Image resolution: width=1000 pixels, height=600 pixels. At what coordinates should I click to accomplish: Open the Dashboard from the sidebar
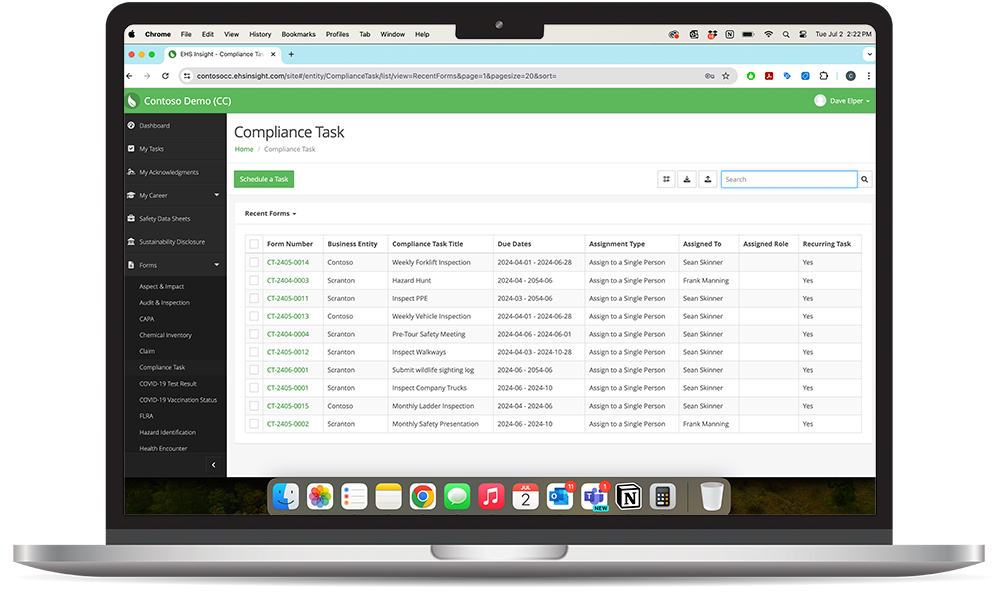coord(160,125)
